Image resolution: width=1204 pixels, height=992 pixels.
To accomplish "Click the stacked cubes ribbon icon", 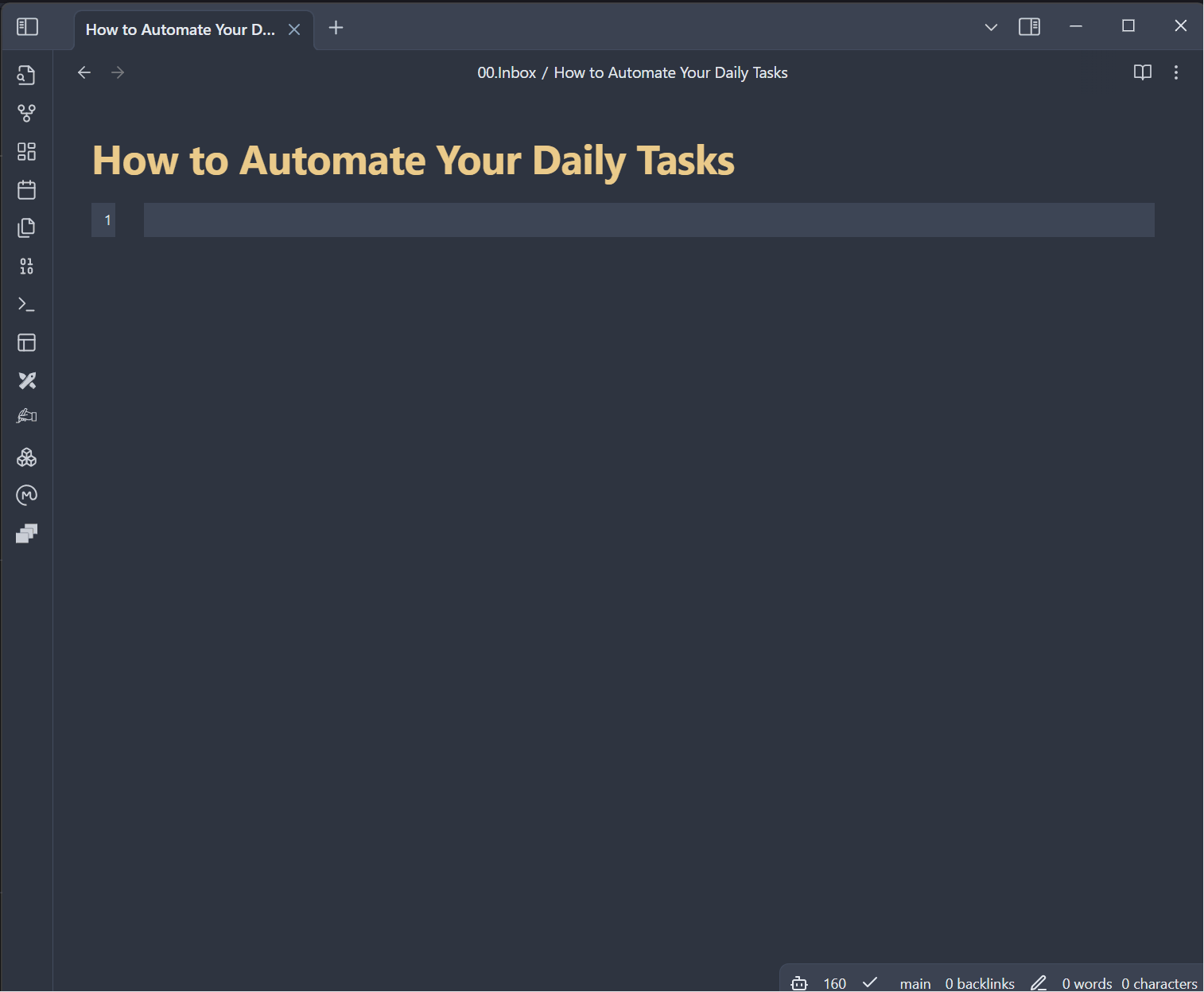I will (x=26, y=457).
